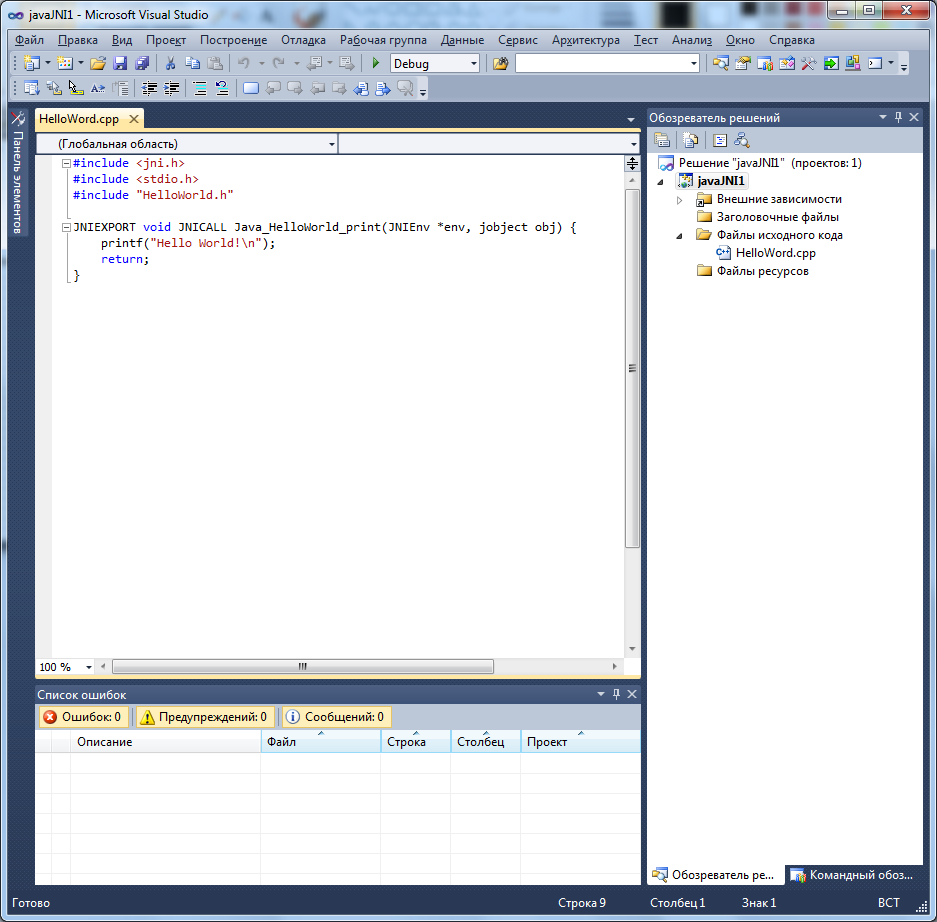Viewport: 937px width, 922px height.
Task: Click Show All Files in Solution Explorer
Action: click(x=690, y=140)
